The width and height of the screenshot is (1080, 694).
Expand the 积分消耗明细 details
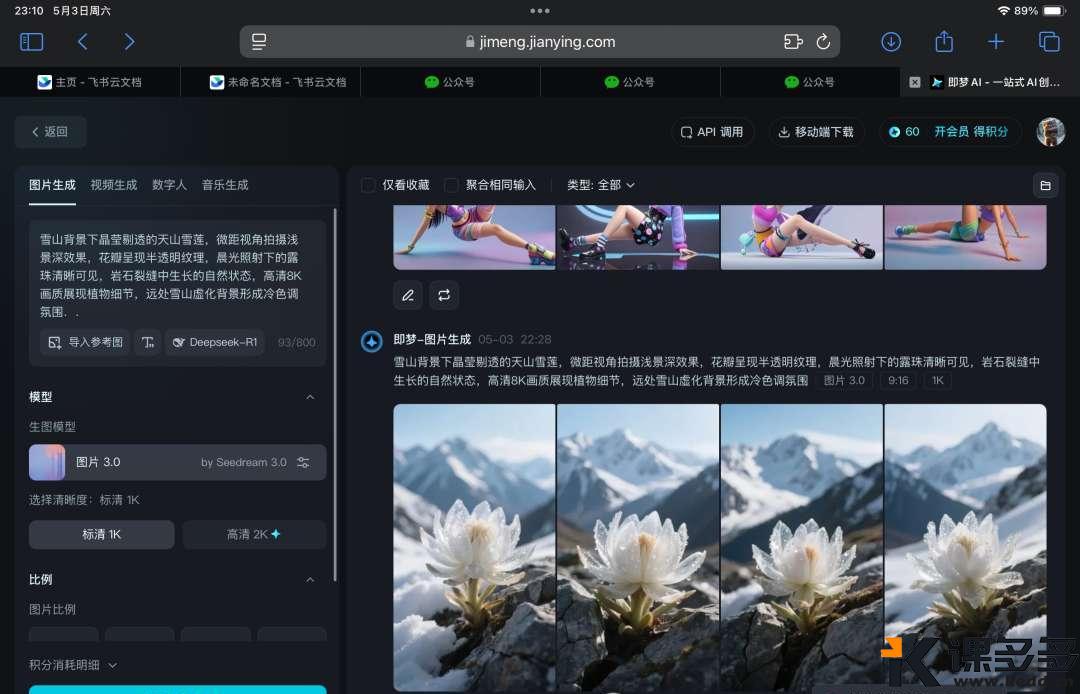[x=73, y=665]
